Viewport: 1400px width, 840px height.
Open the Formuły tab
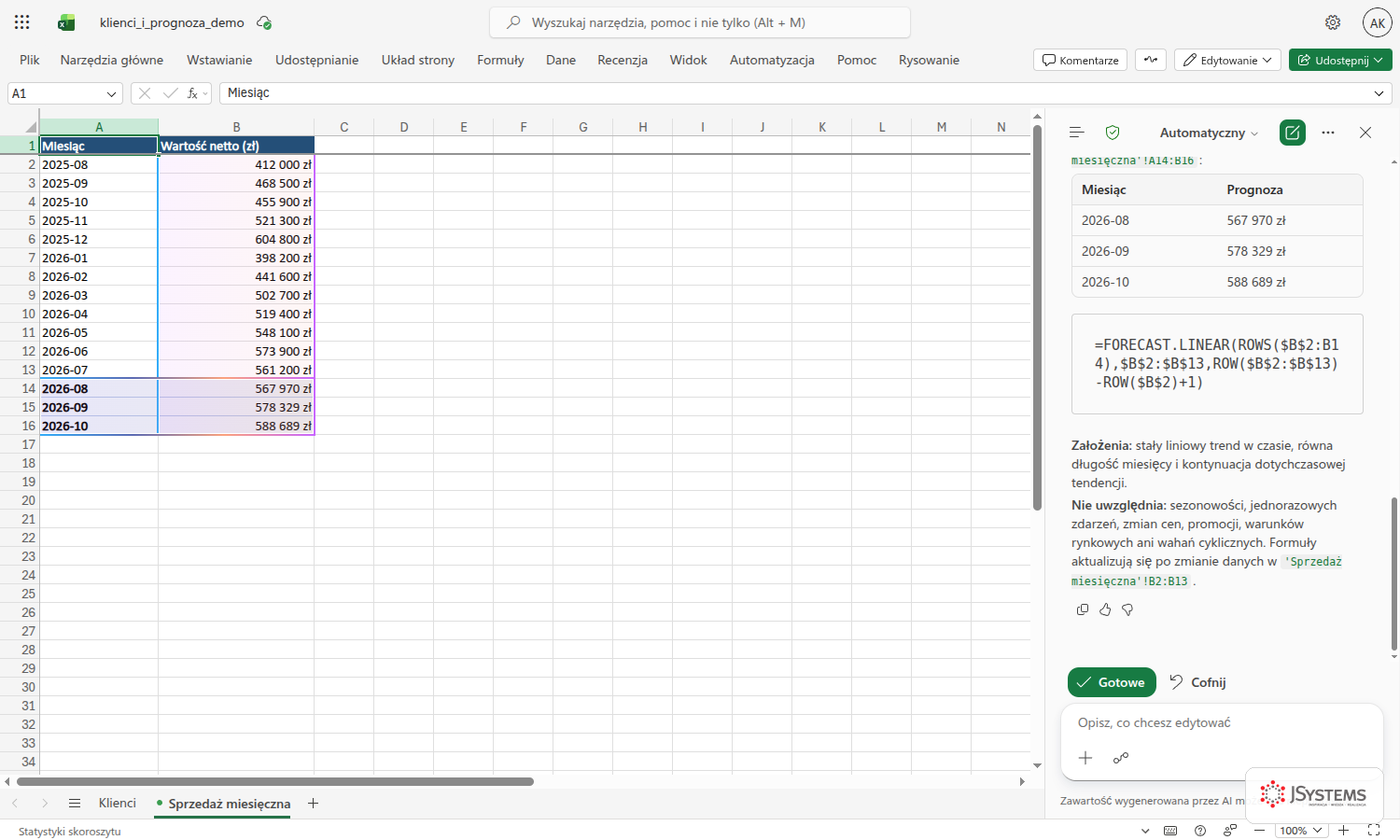(x=500, y=60)
